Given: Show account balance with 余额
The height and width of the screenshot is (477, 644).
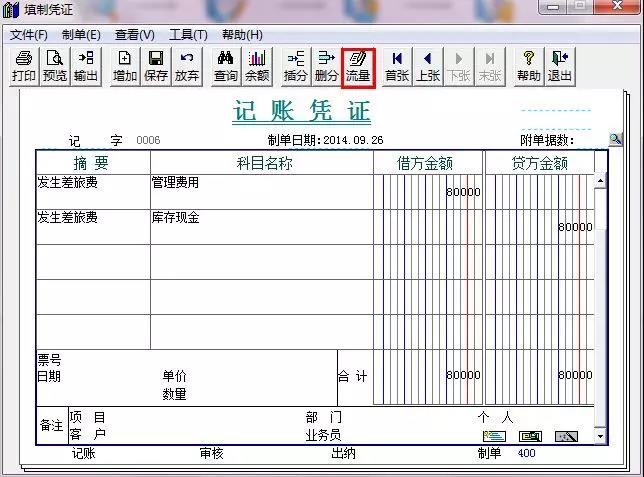Looking at the screenshot, I should point(257,67).
